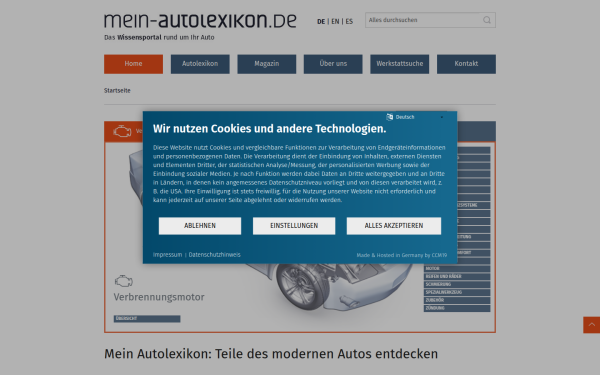600x375 pixels.
Task: Select the Reifen und Räder category
Action: [x=457, y=276]
